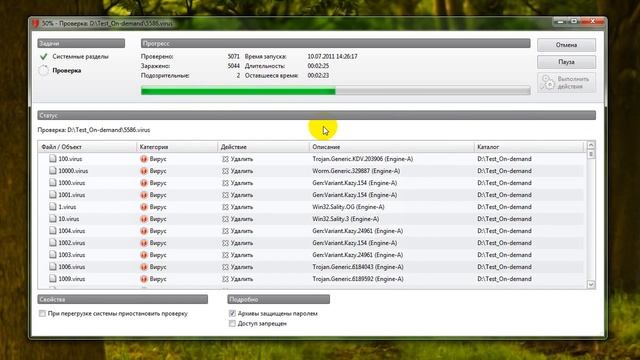Click green checkmark next to Системные разделы

[44, 57]
